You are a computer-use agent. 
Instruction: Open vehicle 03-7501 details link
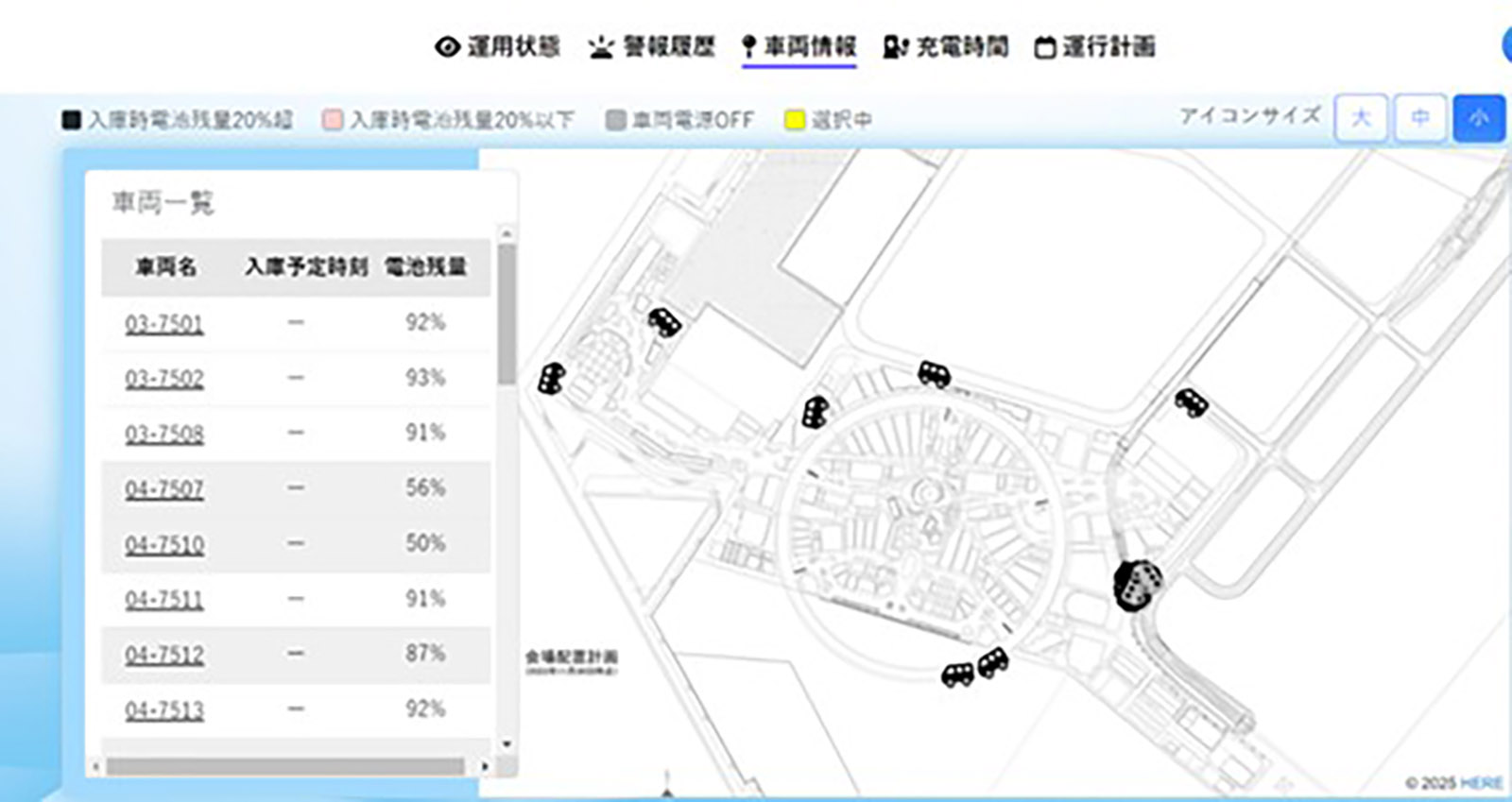click(164, 324)
